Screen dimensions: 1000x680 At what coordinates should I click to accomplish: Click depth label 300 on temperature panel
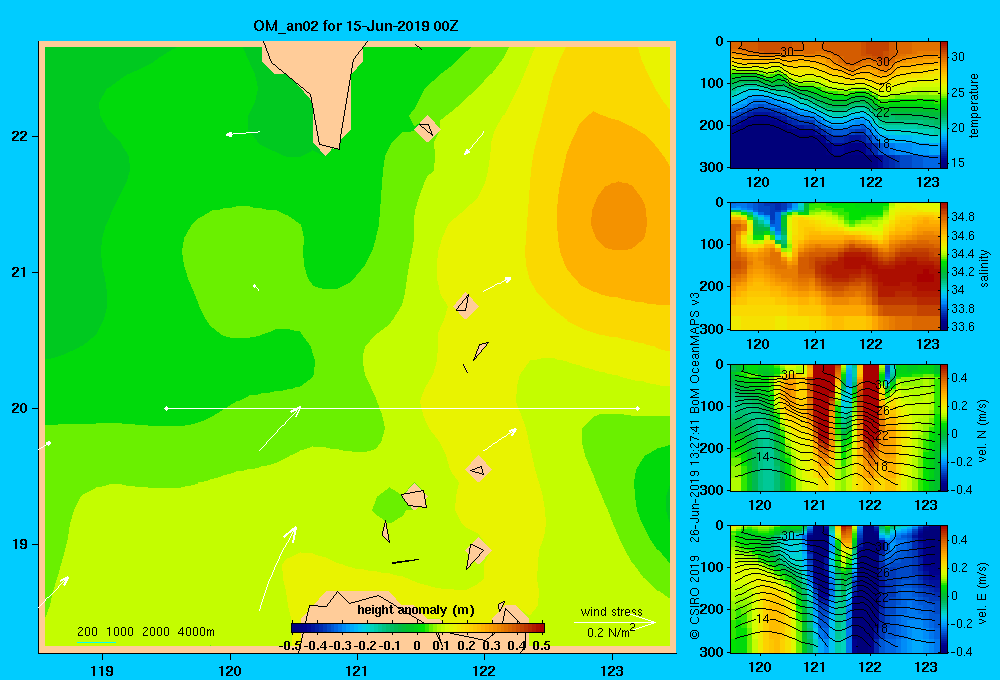(712, 167)
